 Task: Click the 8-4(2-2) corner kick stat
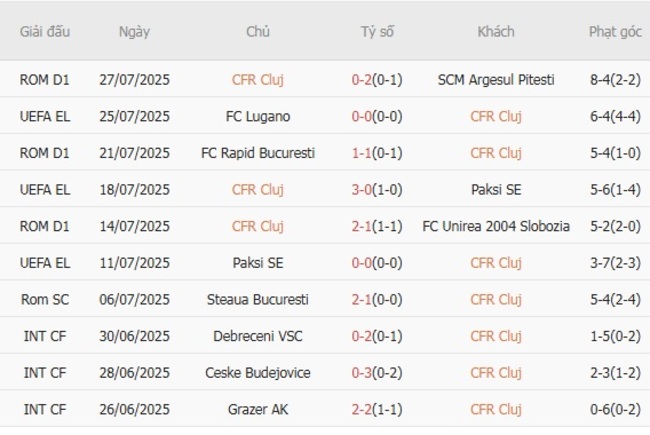[615, 80]
